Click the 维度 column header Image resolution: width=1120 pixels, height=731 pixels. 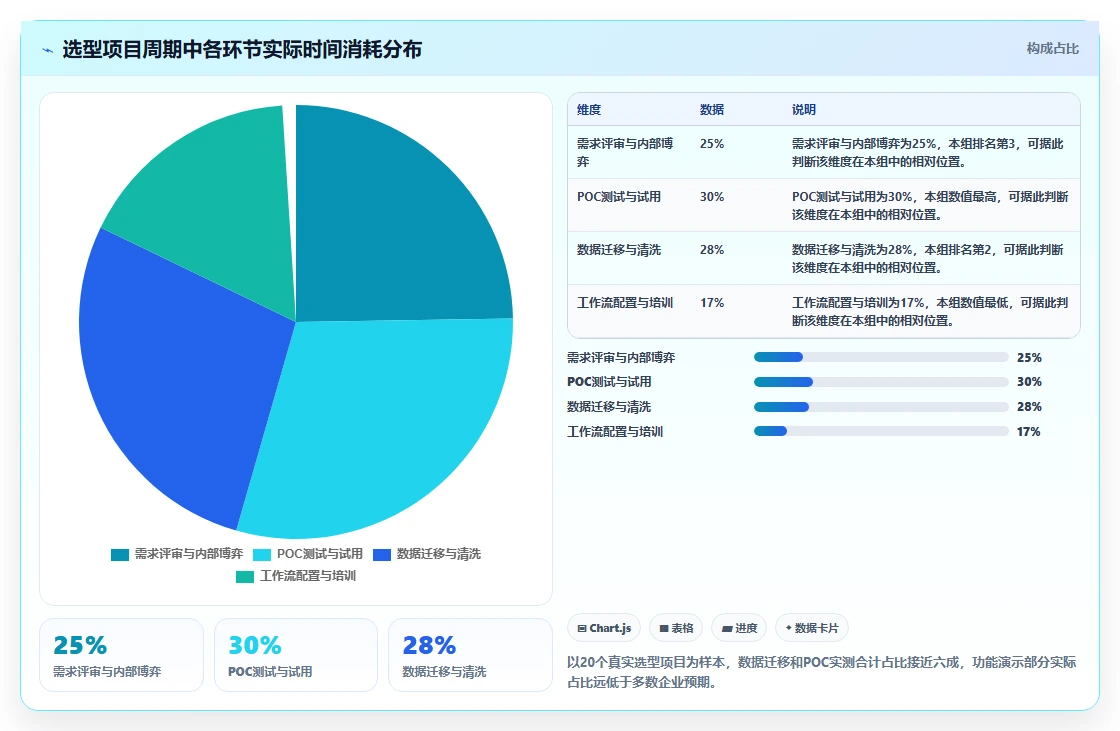pyautogui.click(x=589, y=109)
